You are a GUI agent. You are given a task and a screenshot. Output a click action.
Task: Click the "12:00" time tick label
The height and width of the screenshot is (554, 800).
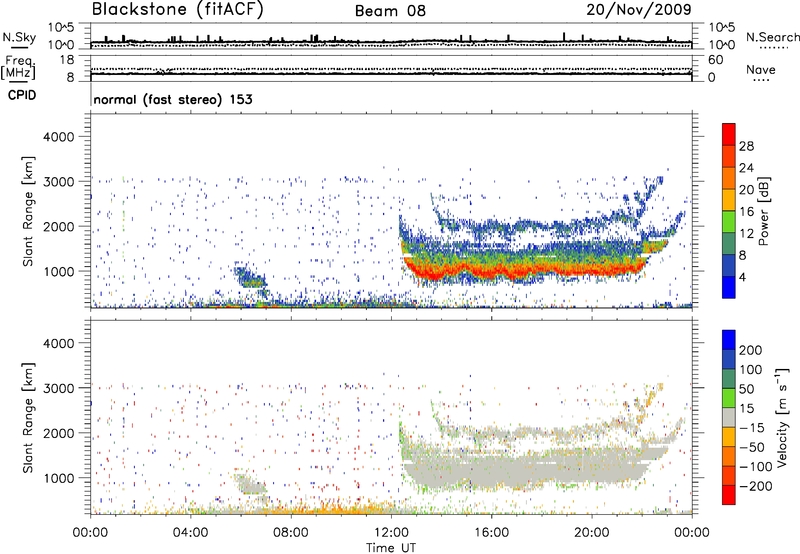point(391,533)
